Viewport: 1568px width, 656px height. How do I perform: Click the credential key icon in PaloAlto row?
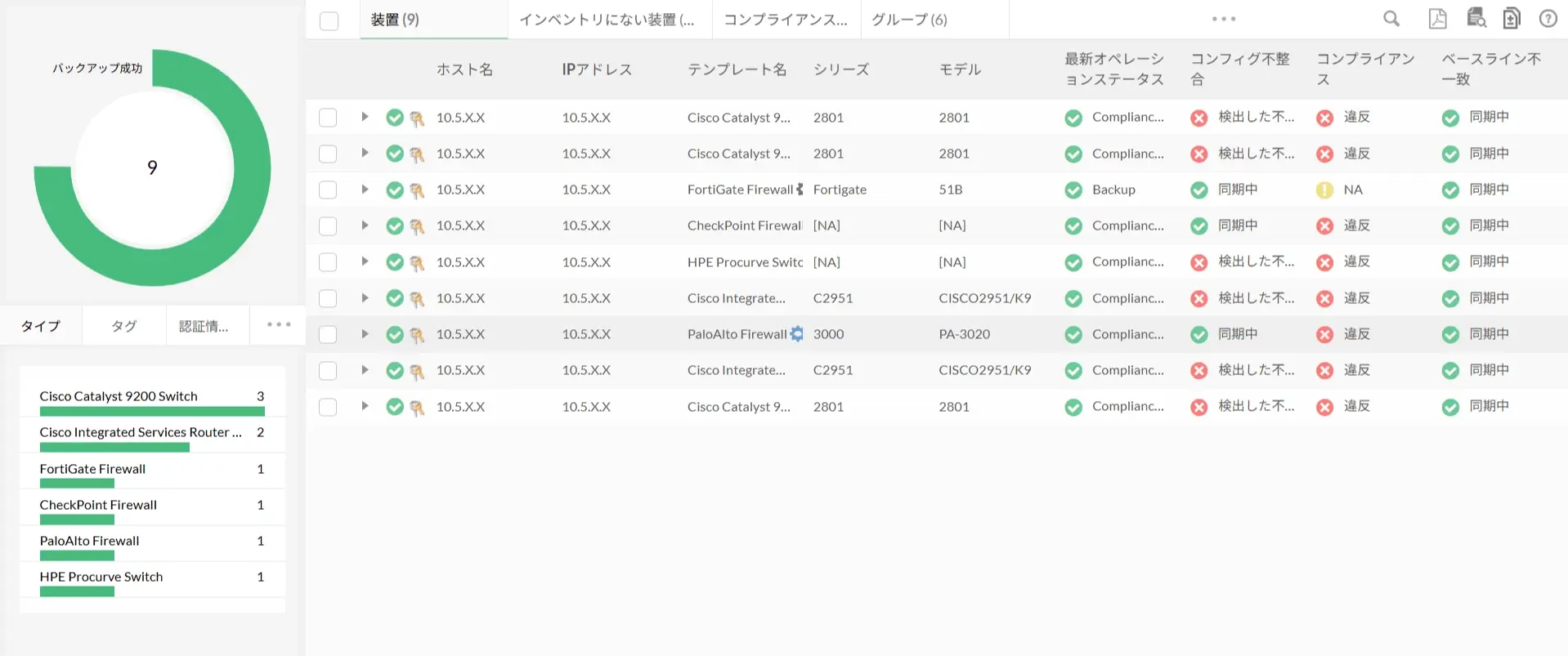417,335
